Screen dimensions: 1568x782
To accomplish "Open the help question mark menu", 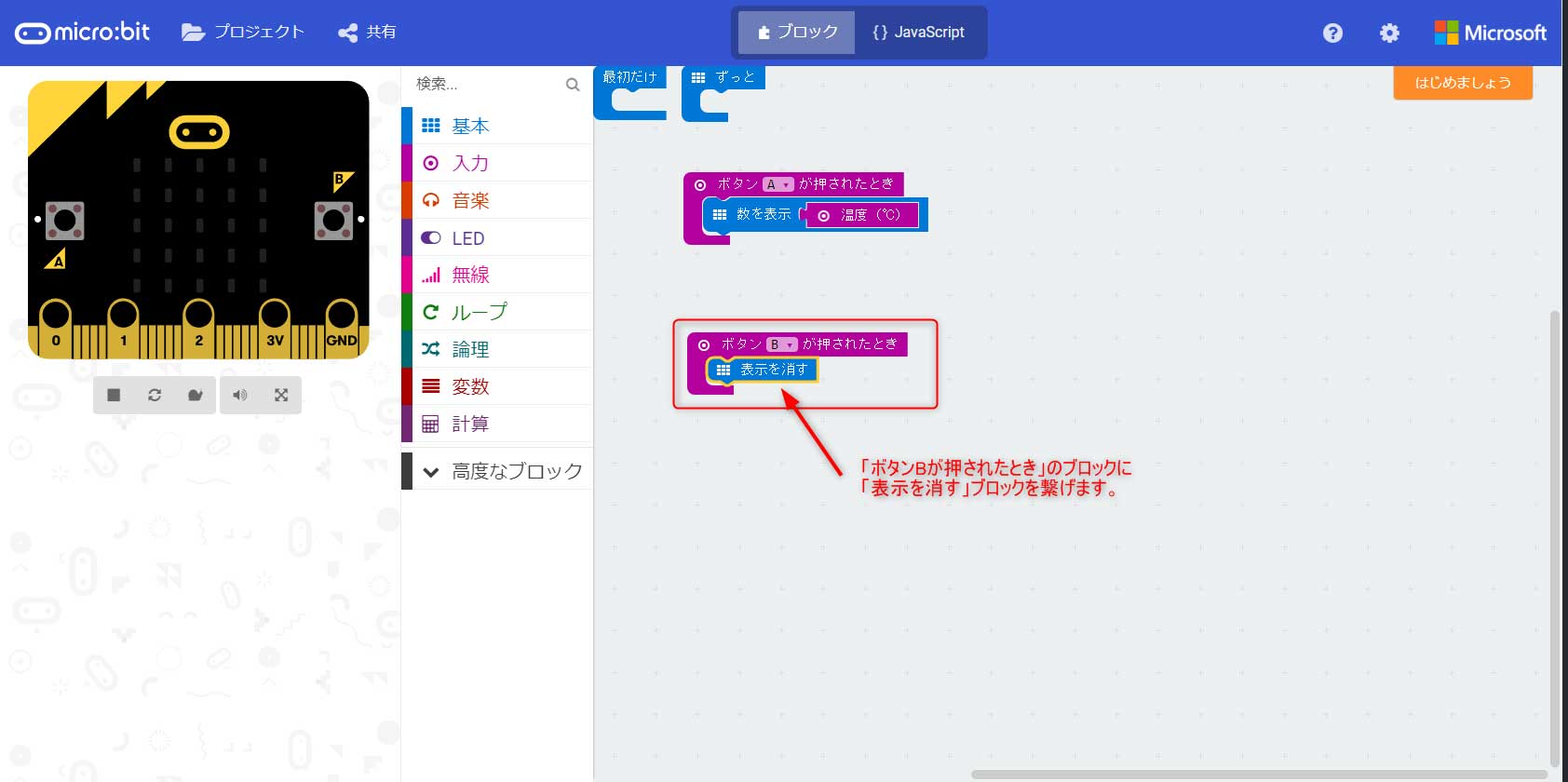I will [1332, 33].
